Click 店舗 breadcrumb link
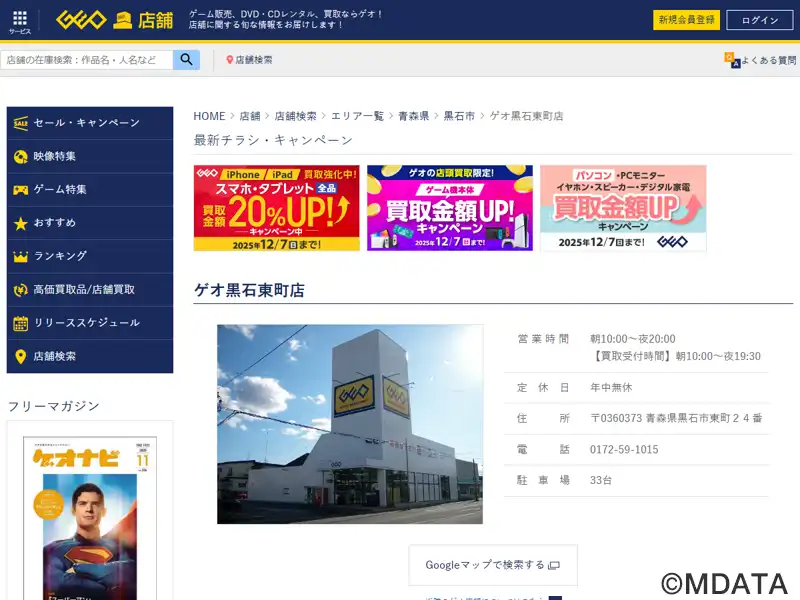The width and height of the screenshot is (800, 600). click(x=250, y=116)
